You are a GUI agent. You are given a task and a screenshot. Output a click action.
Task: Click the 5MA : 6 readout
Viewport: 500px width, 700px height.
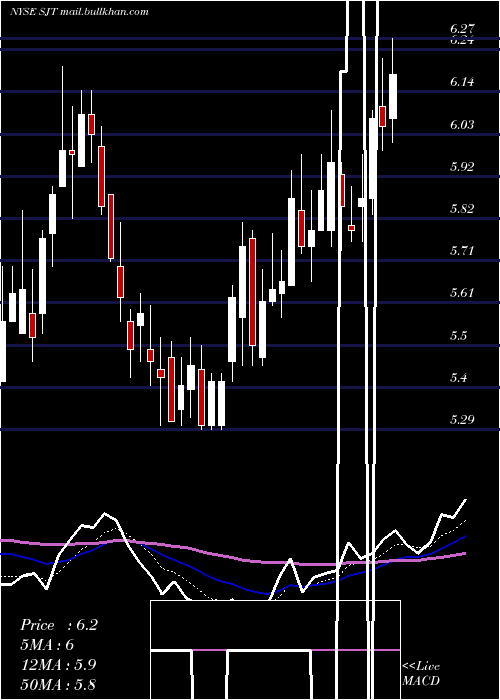[x=47, y=645]
